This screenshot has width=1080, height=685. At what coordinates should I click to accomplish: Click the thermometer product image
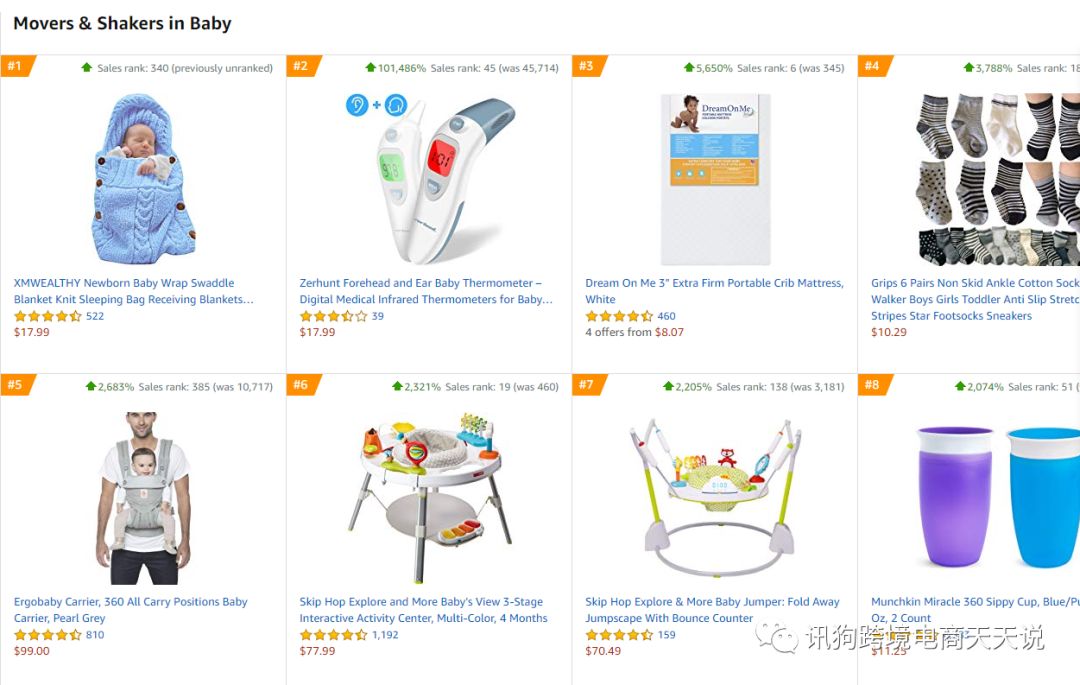point(430,179)
